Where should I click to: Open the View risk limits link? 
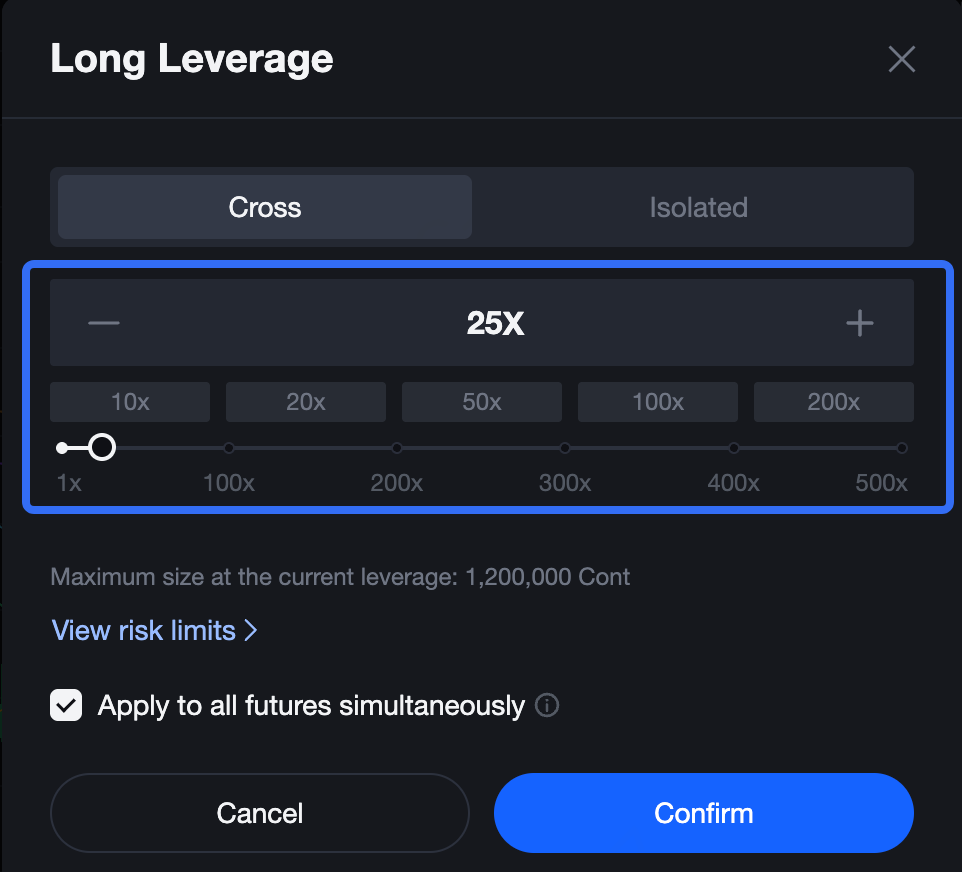point(154,631)
